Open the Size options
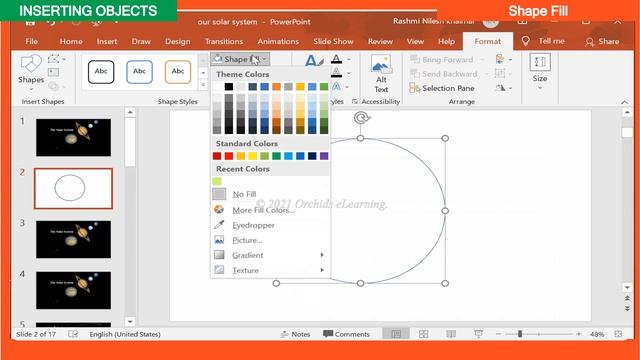This screenshot has width=640, height=360. pos(540,72)
